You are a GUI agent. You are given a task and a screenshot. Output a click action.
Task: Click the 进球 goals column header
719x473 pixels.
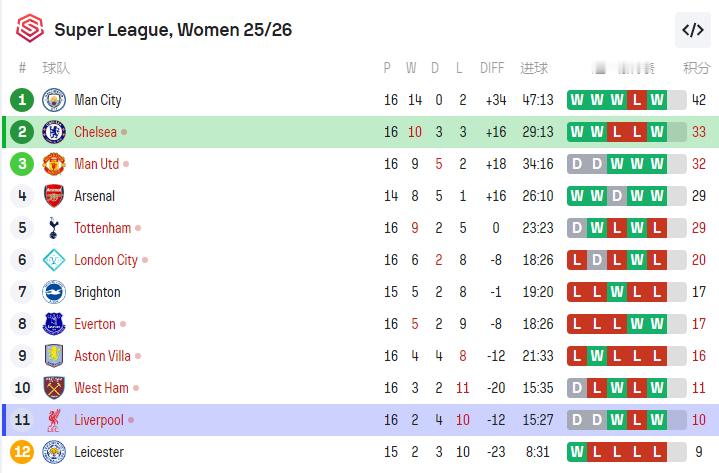[x=534, y=68]
